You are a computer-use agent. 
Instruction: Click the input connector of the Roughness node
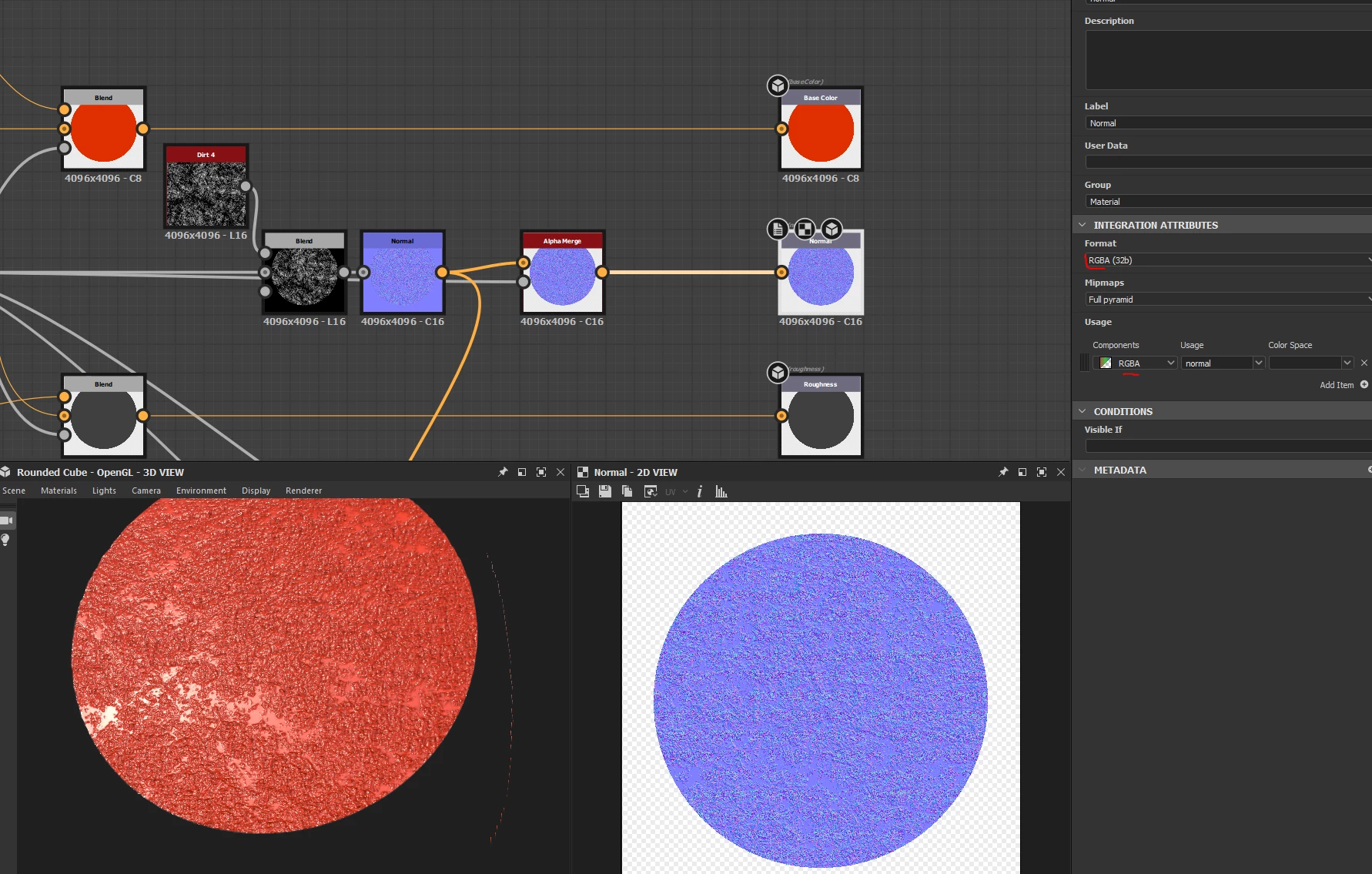pyautogui.click(x=781, y=416)
